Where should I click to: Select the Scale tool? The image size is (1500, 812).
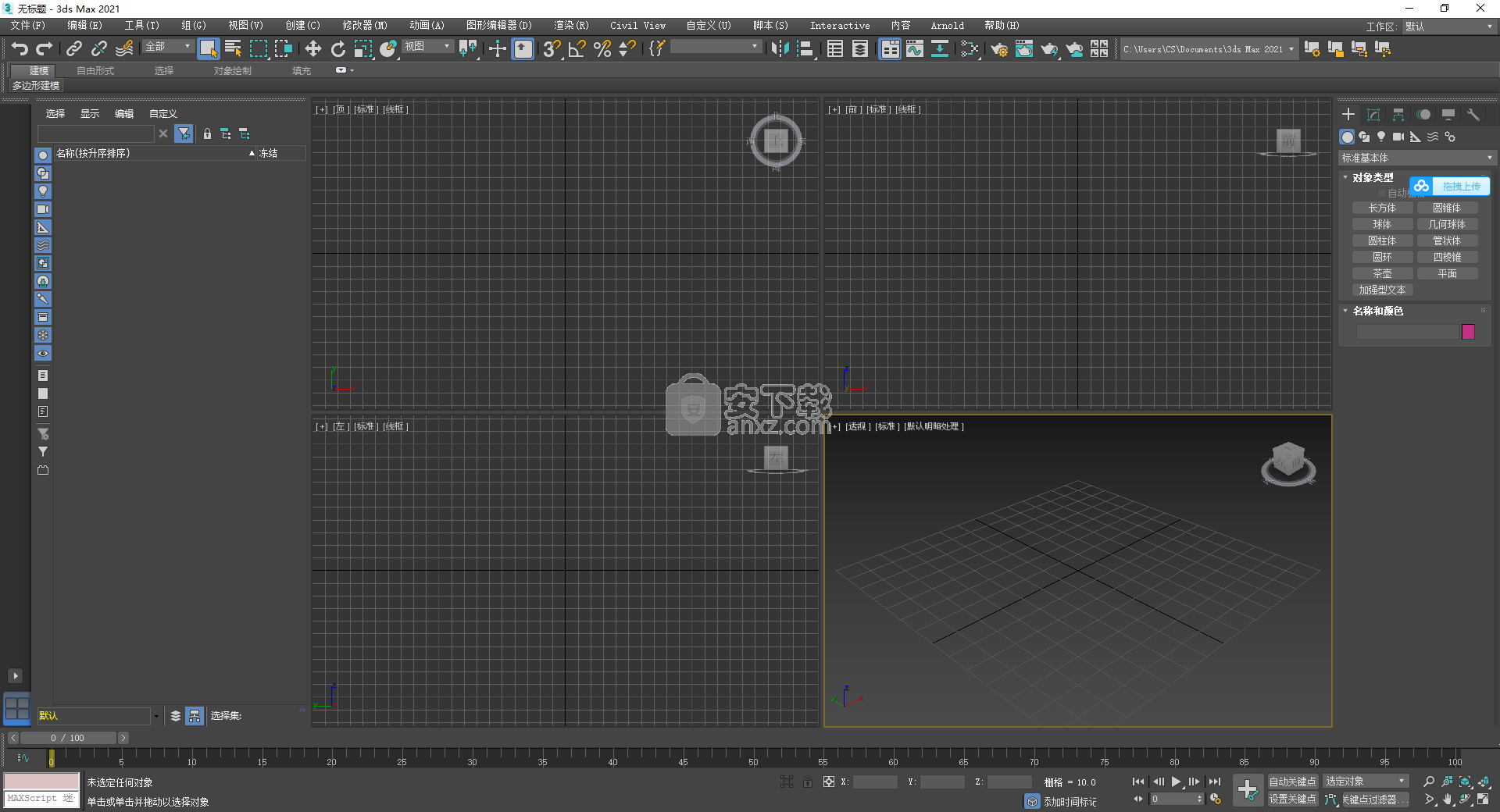tap(362, 49)
